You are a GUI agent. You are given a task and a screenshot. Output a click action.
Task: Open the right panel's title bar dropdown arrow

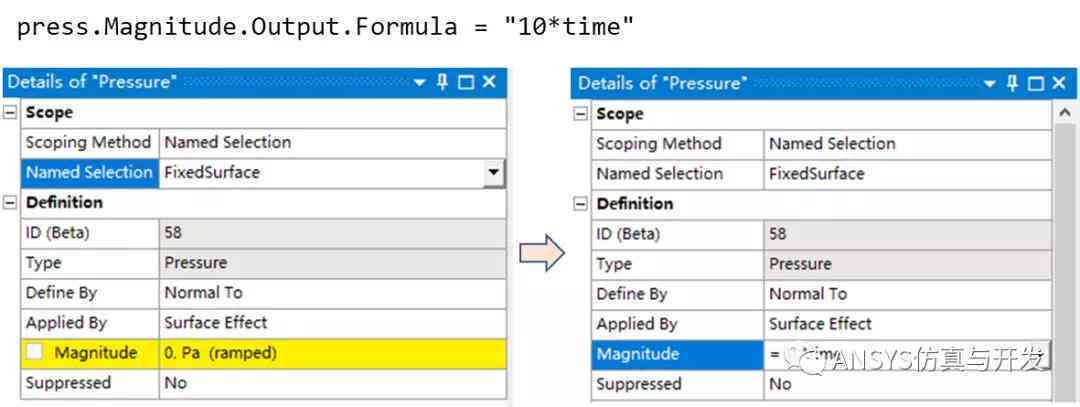click(990, 84)
